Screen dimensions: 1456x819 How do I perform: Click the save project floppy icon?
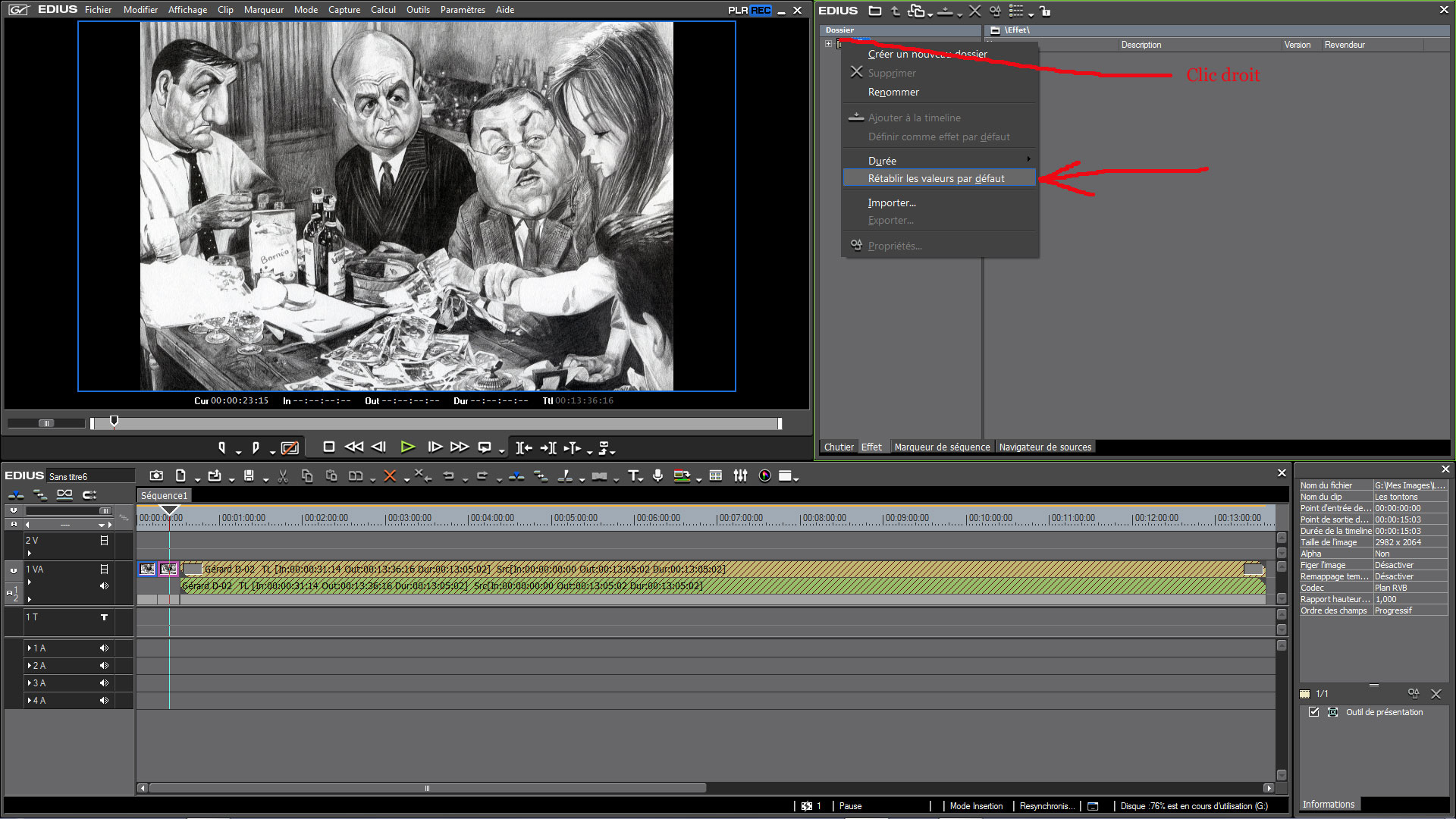(249, 476)
